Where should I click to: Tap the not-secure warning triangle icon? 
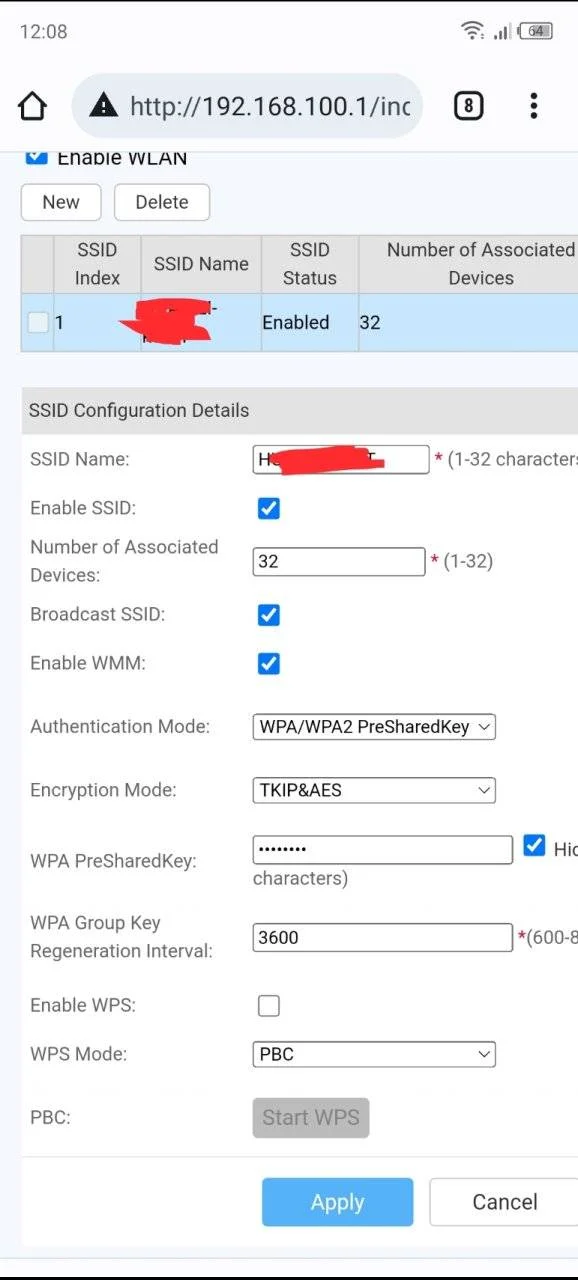103,105
